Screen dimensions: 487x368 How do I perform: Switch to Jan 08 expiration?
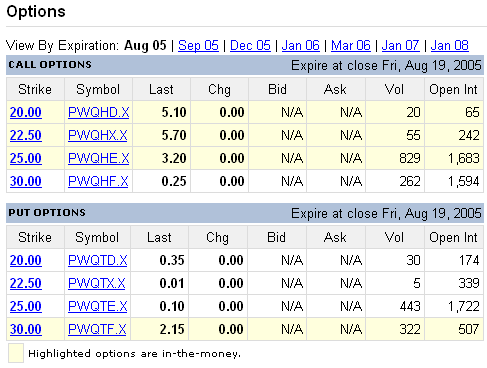450,45
